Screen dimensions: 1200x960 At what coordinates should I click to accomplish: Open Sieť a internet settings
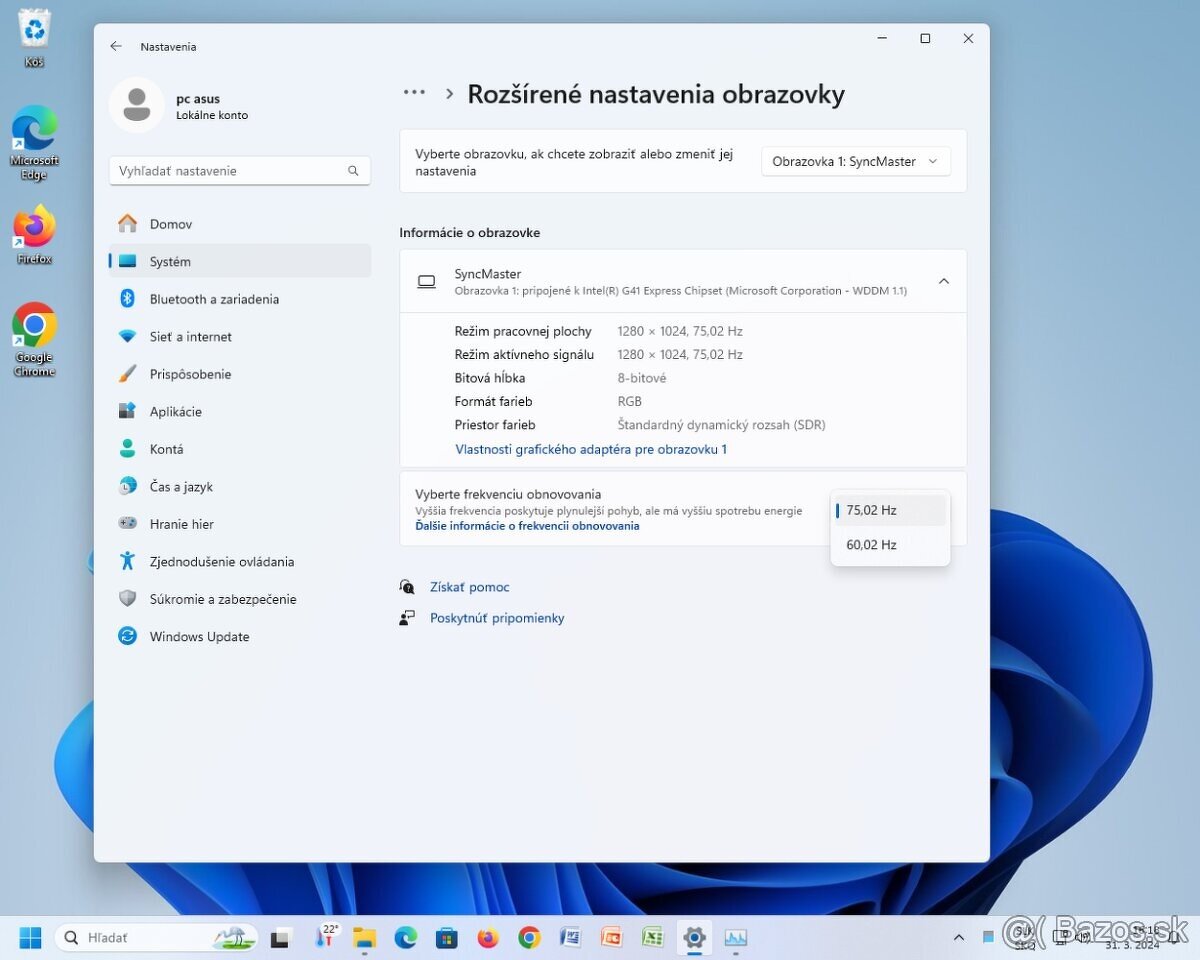click(191, 337)
